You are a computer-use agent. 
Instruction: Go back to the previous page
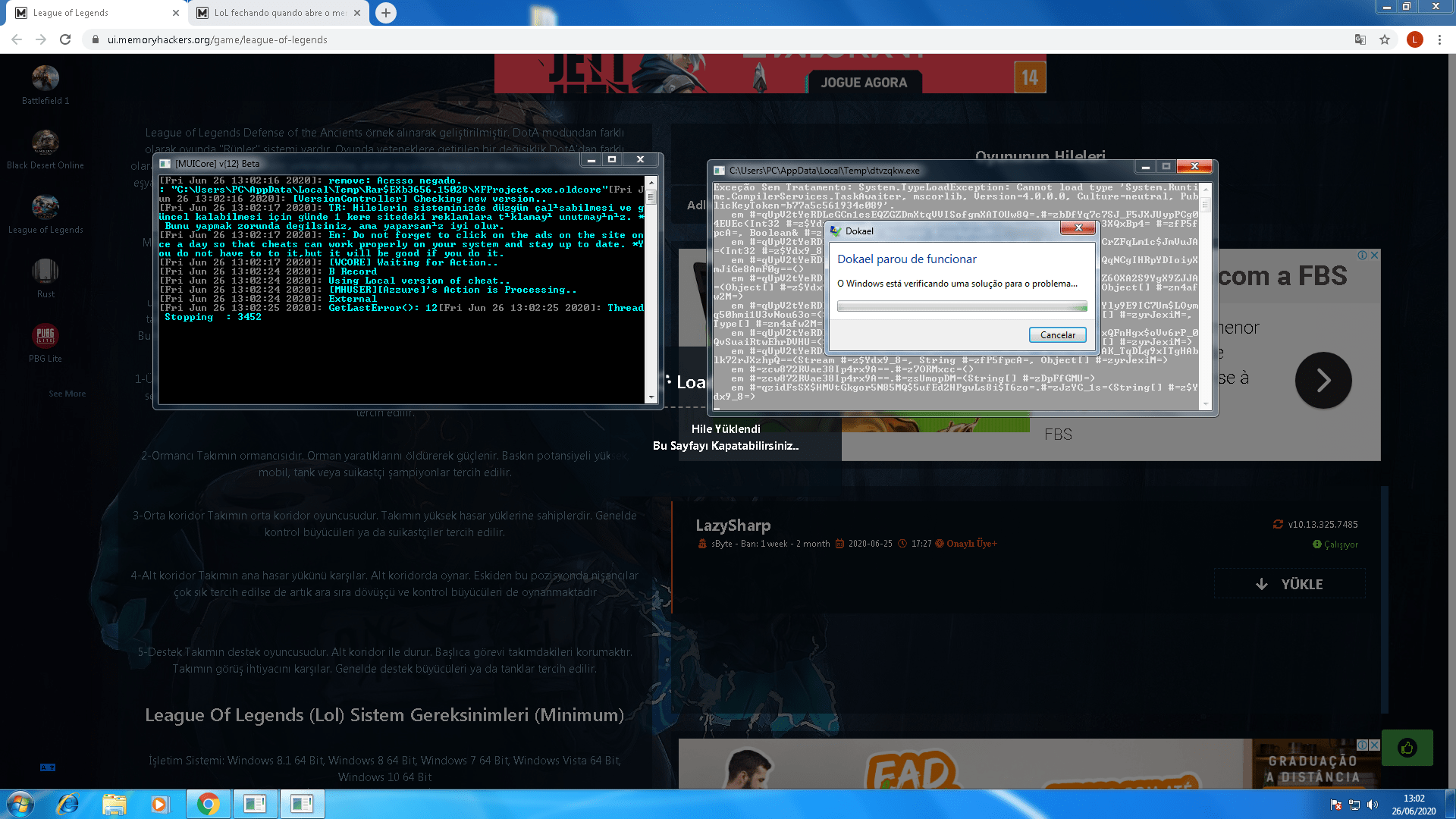coord(17,39)
